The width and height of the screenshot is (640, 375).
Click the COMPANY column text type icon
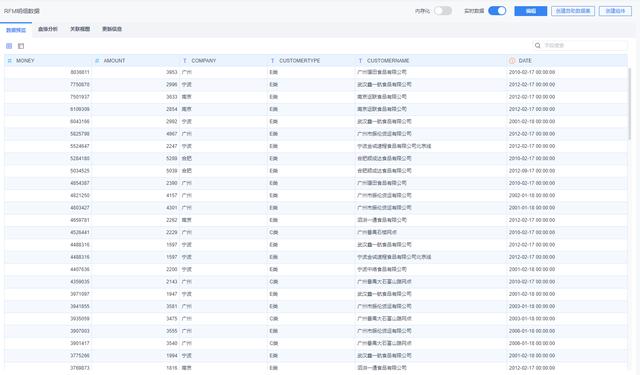[x=185, y=60]
